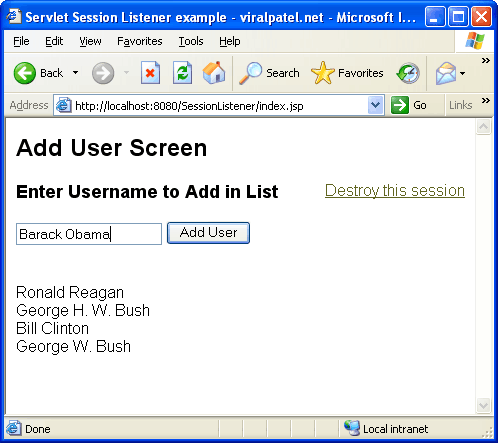The width and height of the screenshot is (498, 443).
Task: Click the Stop page loading icon
Action: coord(150,73)
